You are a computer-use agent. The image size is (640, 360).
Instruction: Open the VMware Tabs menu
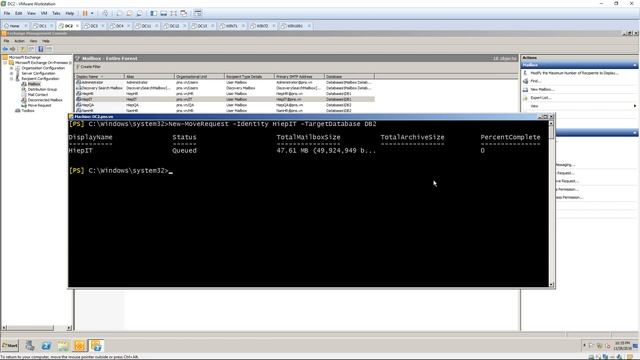(x=56, y=13)
